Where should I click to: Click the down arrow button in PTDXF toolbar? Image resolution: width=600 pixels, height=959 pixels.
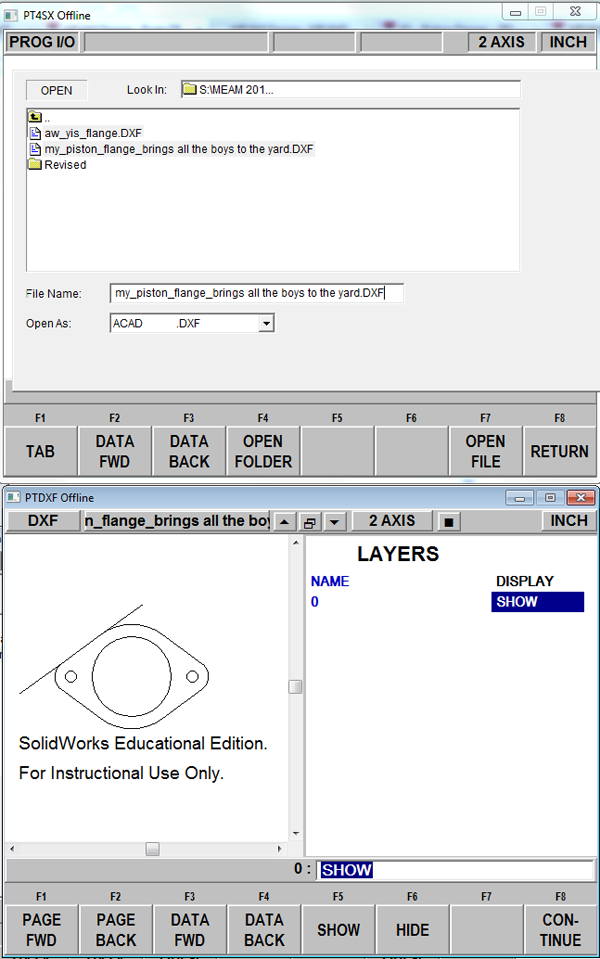click(x=335, y=522)
